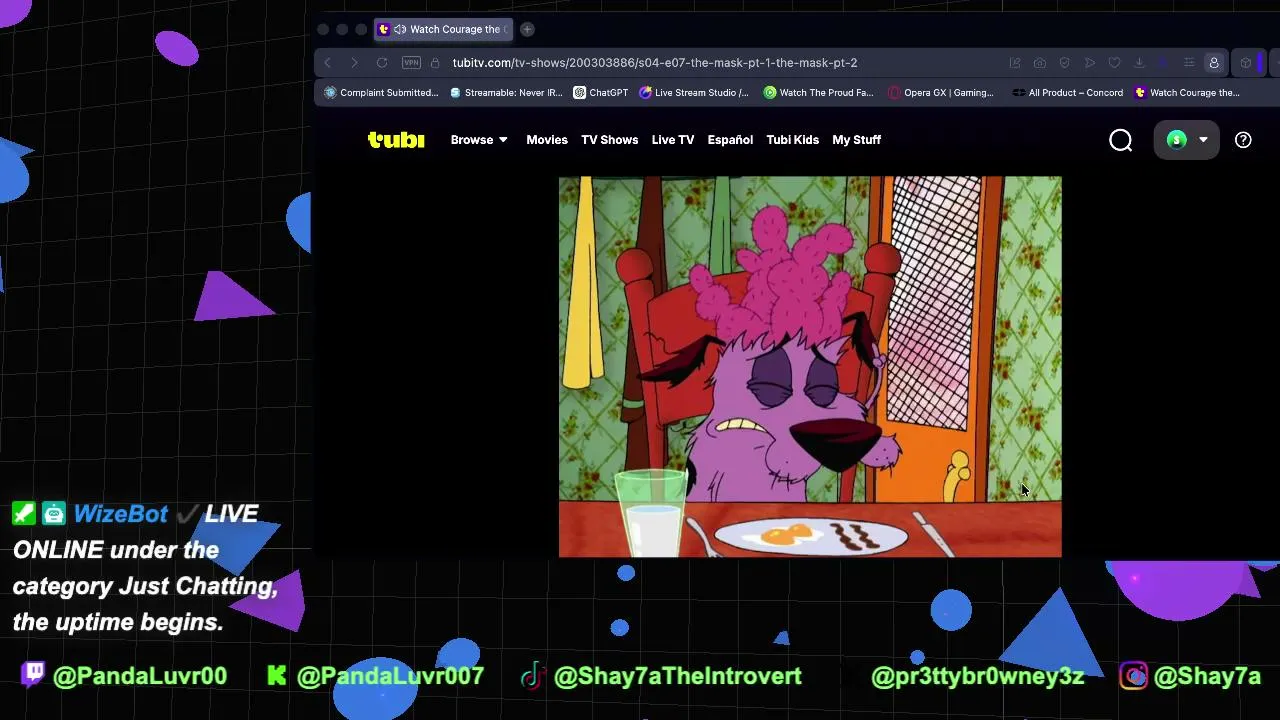
Task: Open the edit page icon in address bar
Action: 1015,63
